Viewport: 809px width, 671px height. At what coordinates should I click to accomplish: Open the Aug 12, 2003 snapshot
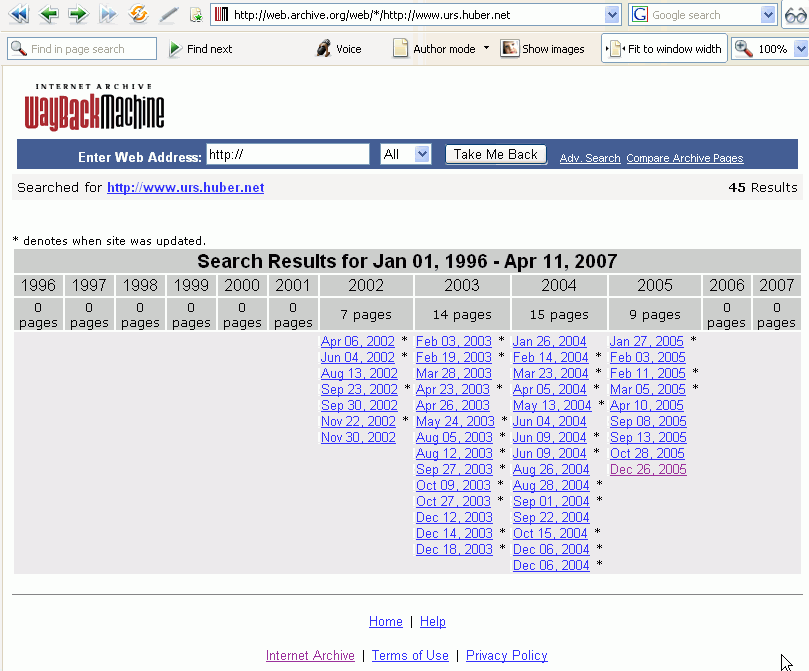pos(454,453)
